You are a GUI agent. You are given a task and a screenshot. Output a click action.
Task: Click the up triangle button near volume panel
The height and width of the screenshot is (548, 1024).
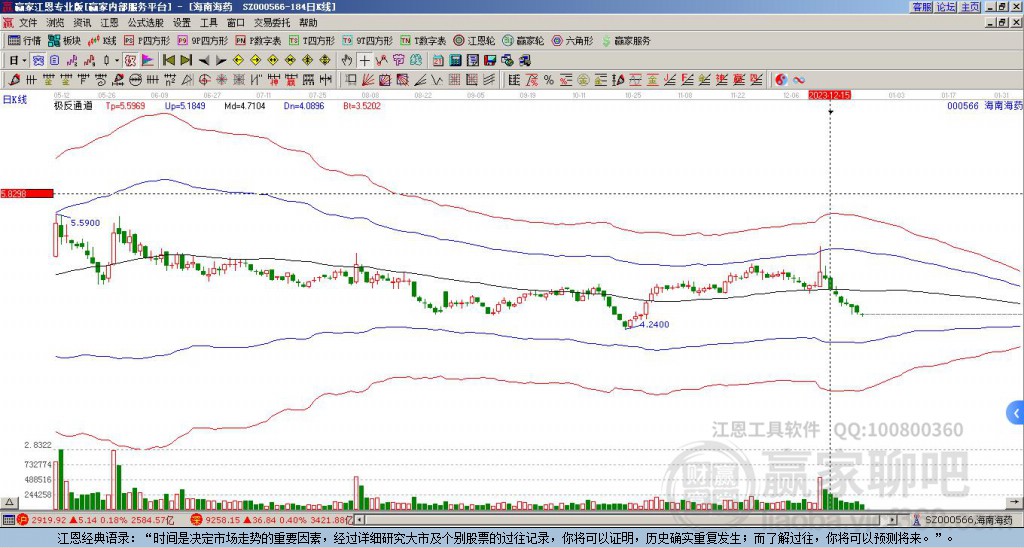8,502
